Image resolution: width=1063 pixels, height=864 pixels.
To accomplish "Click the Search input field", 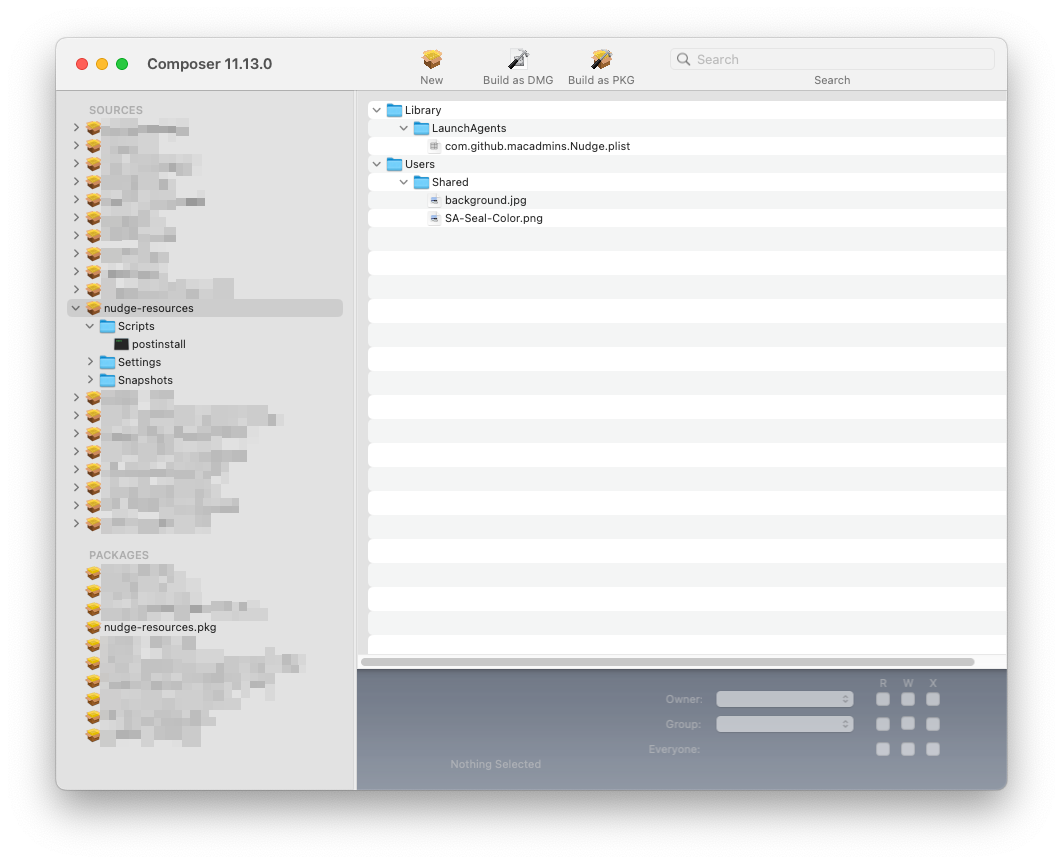I will (840, 60).
